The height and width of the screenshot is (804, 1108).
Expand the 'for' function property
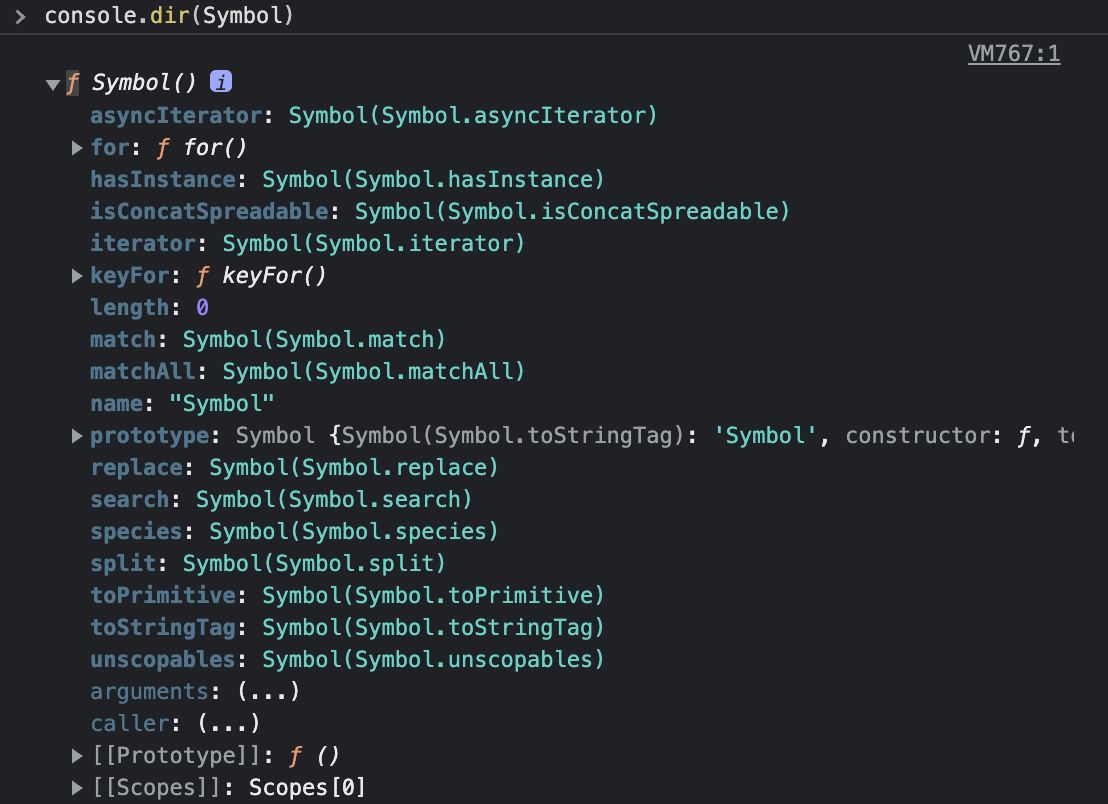click(77, 148)
